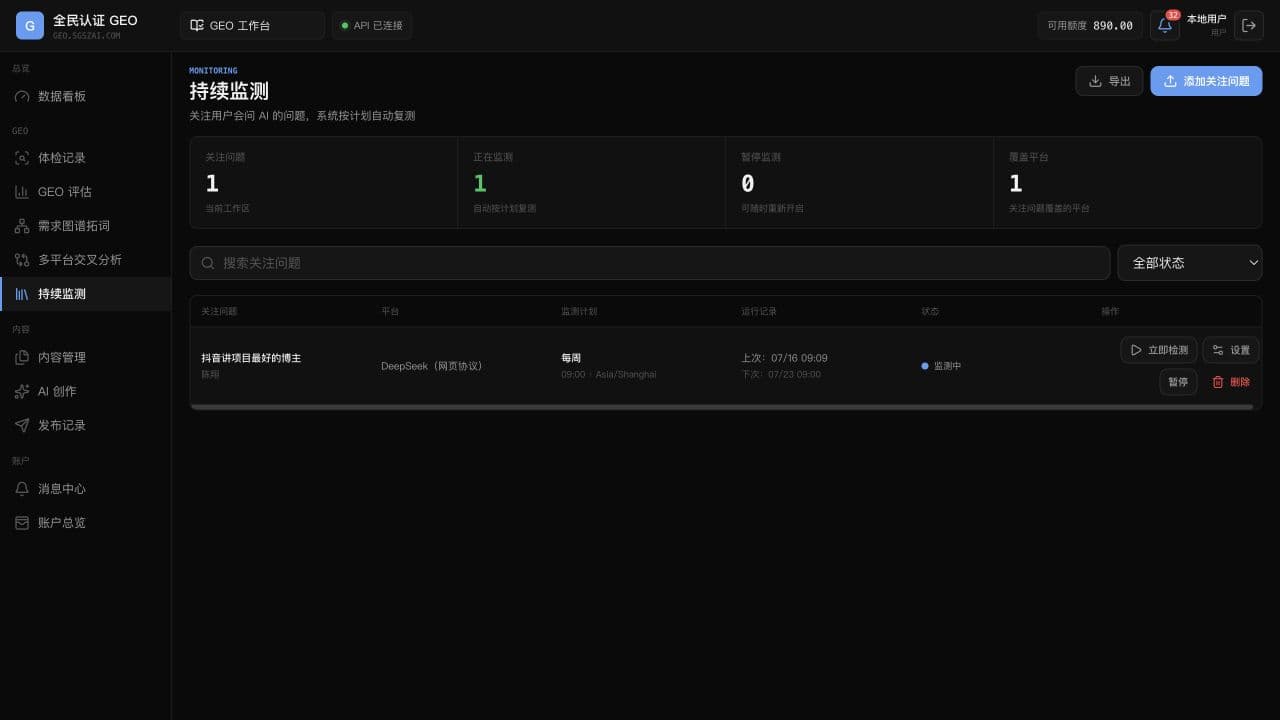Click the download icon on 导出 button
Screen dimensions: 1280x720
tap(1095, 81)
